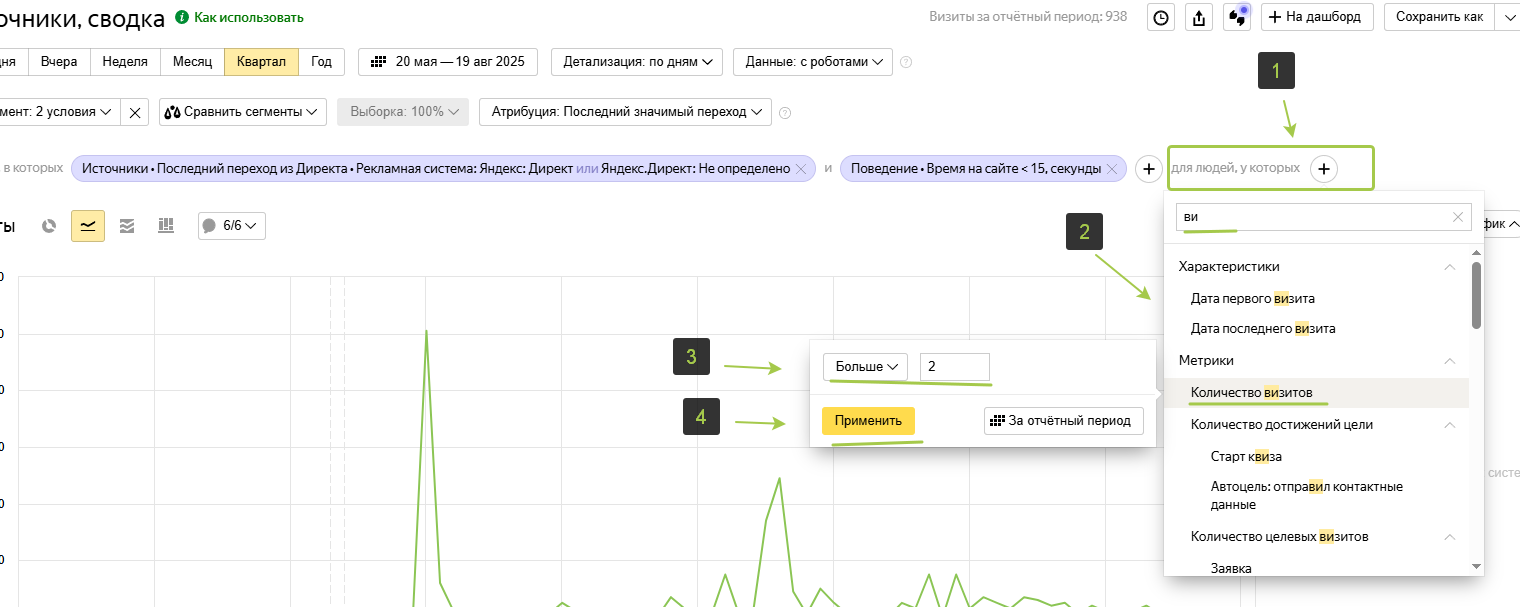Clear the segment with X button

pos(136,112)
